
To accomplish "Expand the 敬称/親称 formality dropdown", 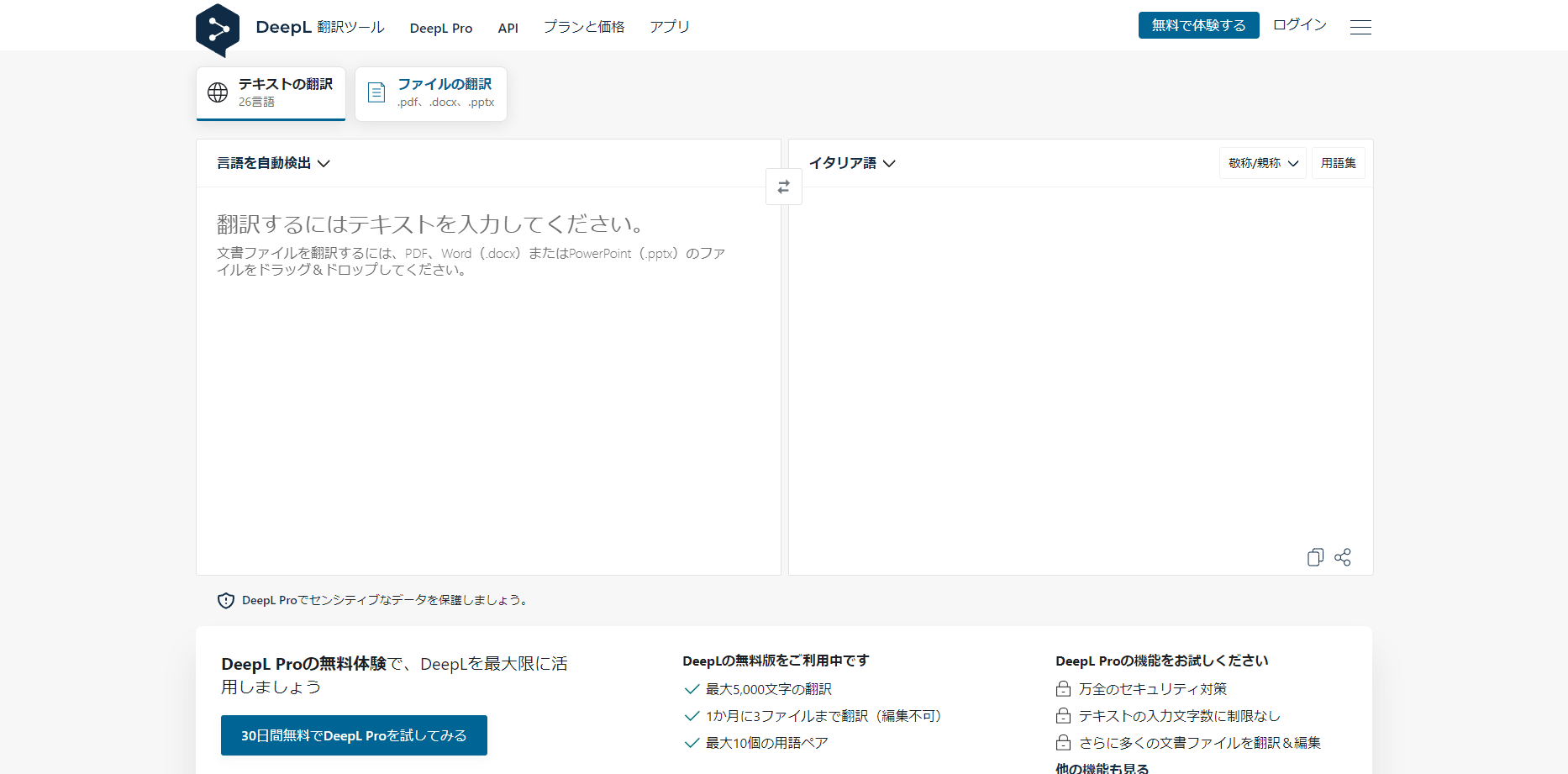I will [1263, 163].
